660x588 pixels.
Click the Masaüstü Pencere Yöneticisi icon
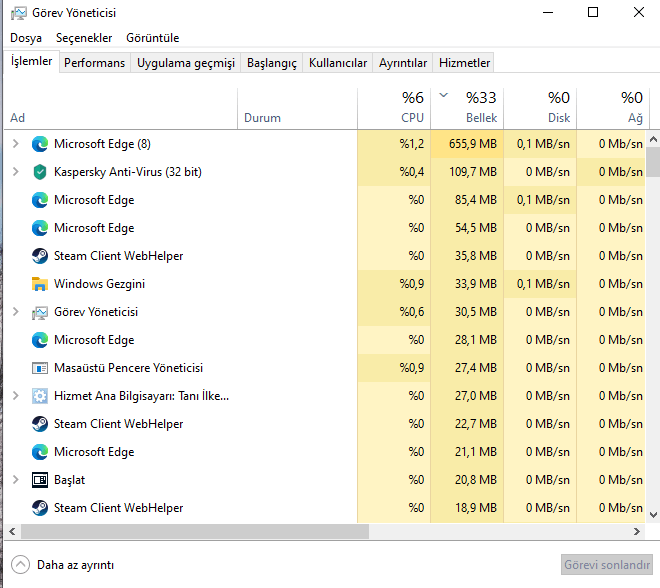point(40,368)
